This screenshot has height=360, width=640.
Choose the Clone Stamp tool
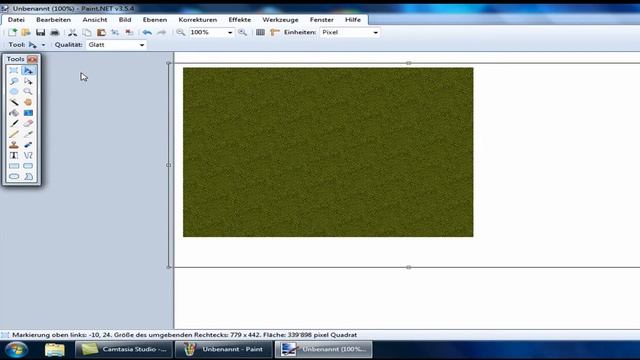[x=14, y=144]
